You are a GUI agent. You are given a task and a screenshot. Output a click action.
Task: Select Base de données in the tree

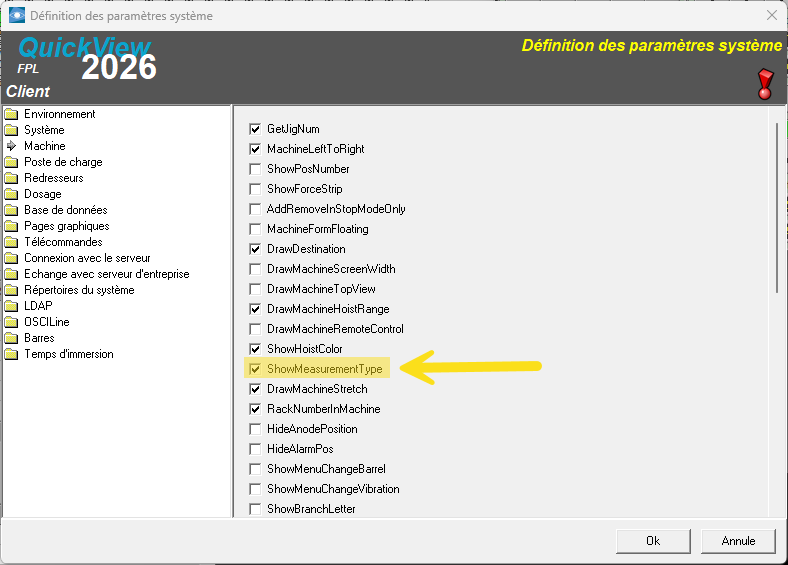65,210
